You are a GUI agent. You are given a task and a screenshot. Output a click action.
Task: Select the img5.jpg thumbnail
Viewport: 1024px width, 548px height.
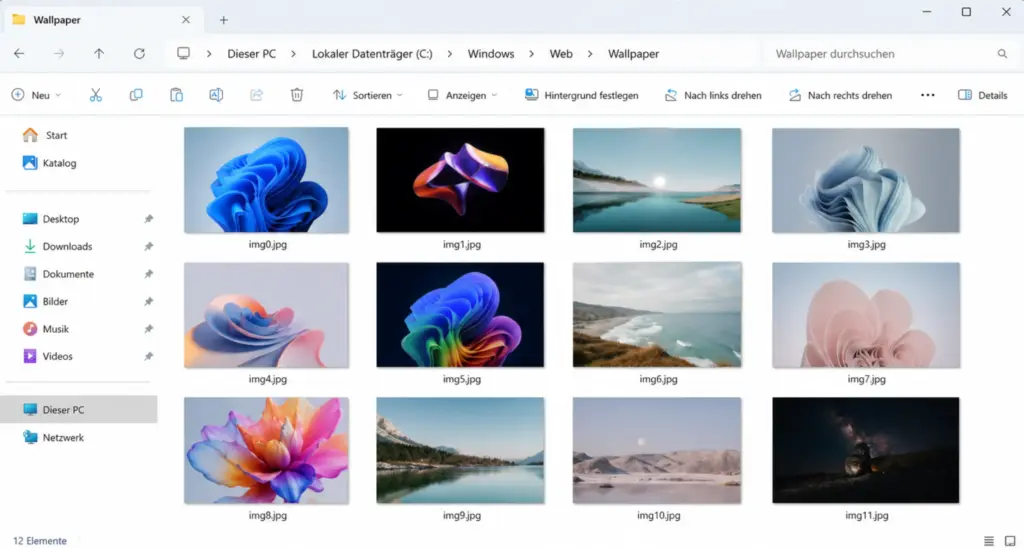(x=460, y=315)
